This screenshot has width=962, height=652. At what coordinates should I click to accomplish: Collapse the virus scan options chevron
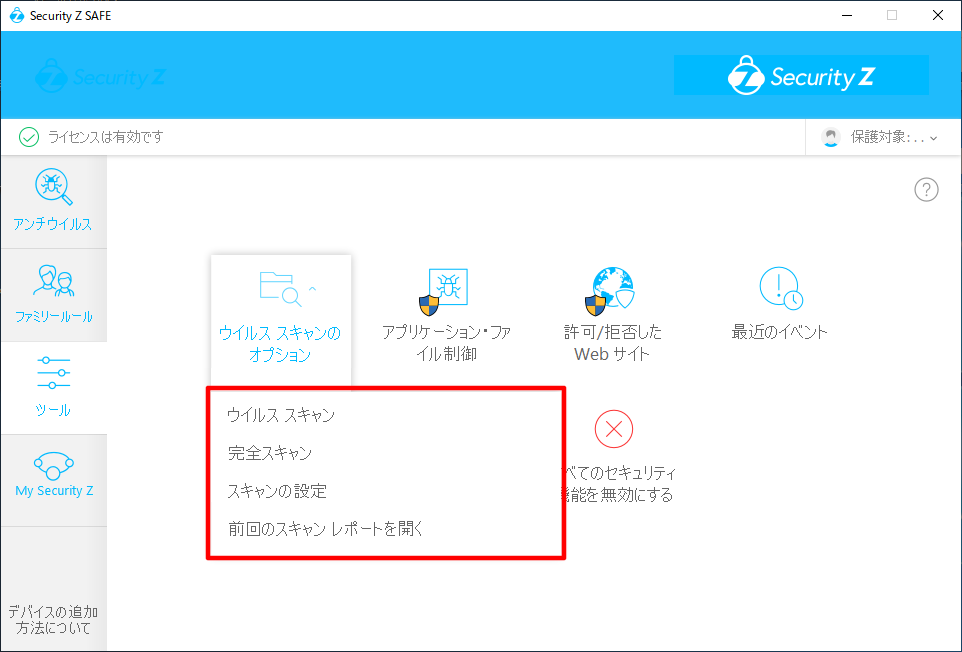312,288
